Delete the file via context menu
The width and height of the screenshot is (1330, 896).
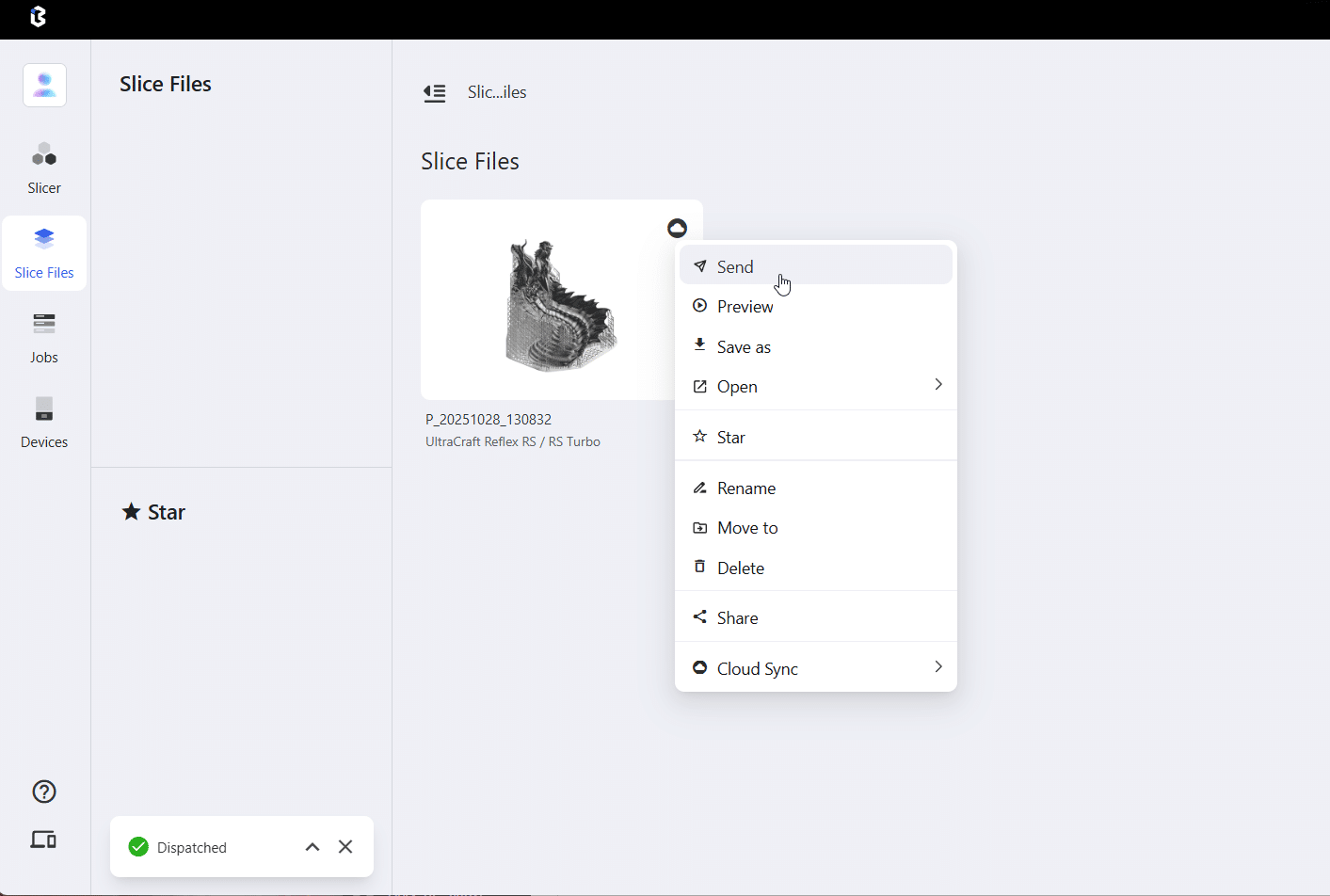click(x=740, y=568)
